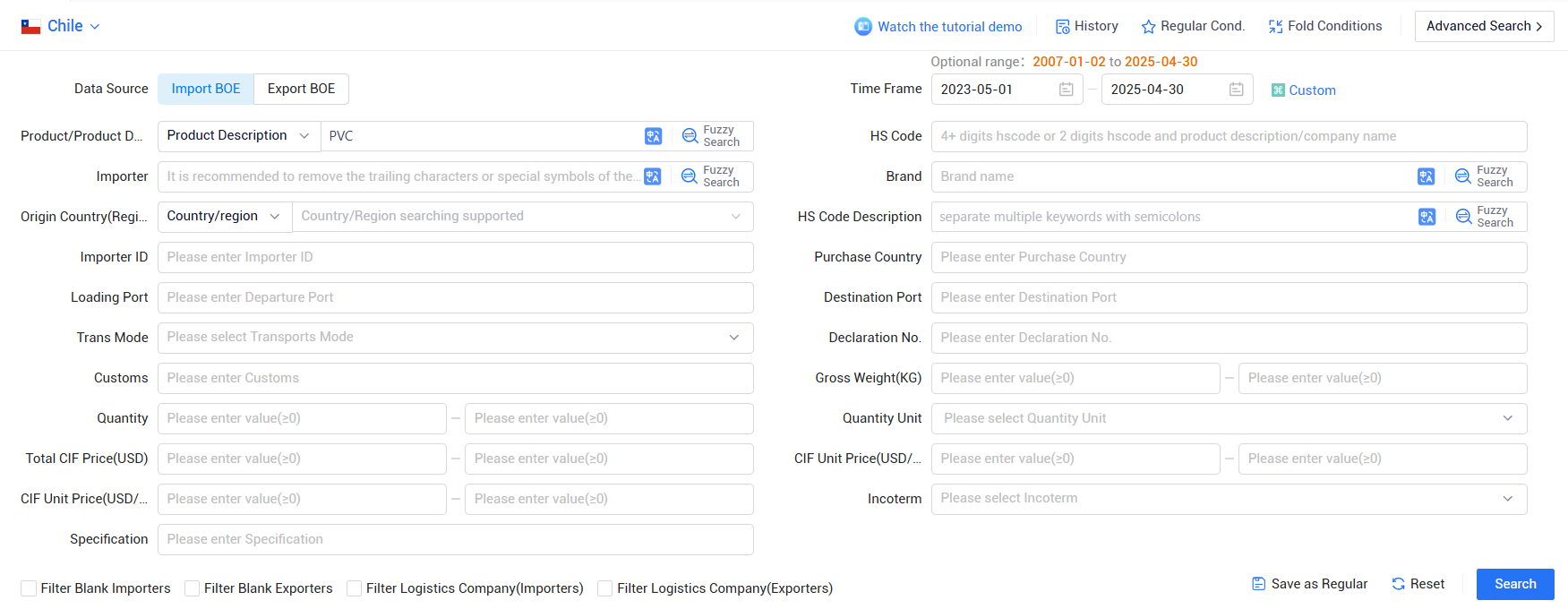Click the translate icon in Importer field
1568x609 pixels.
click(x=653, y=176)
